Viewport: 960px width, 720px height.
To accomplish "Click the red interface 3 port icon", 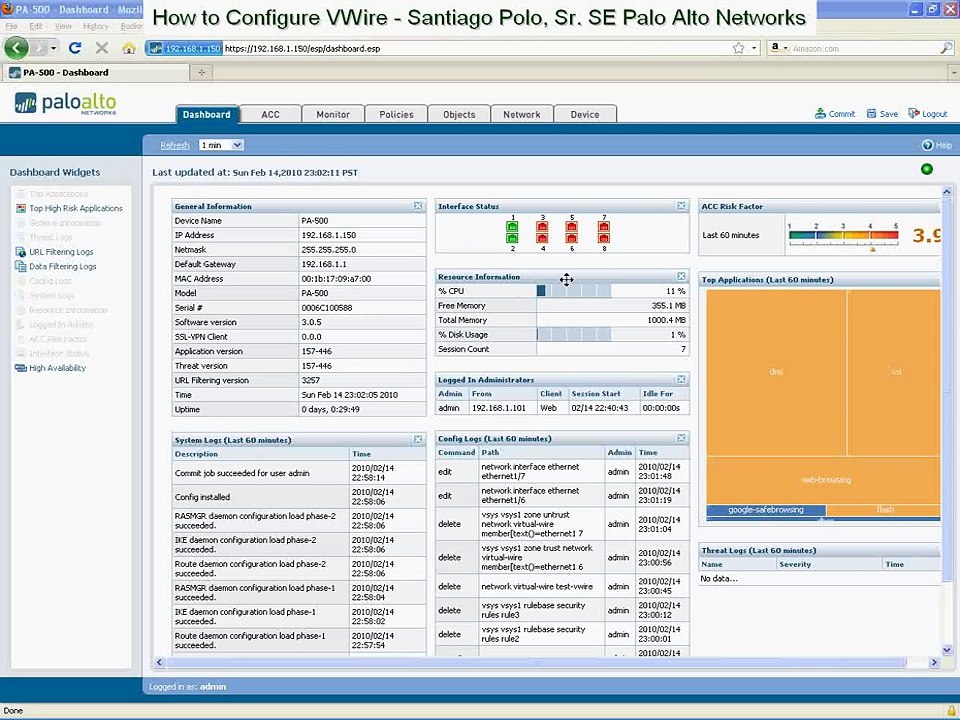I will (542, 227).
